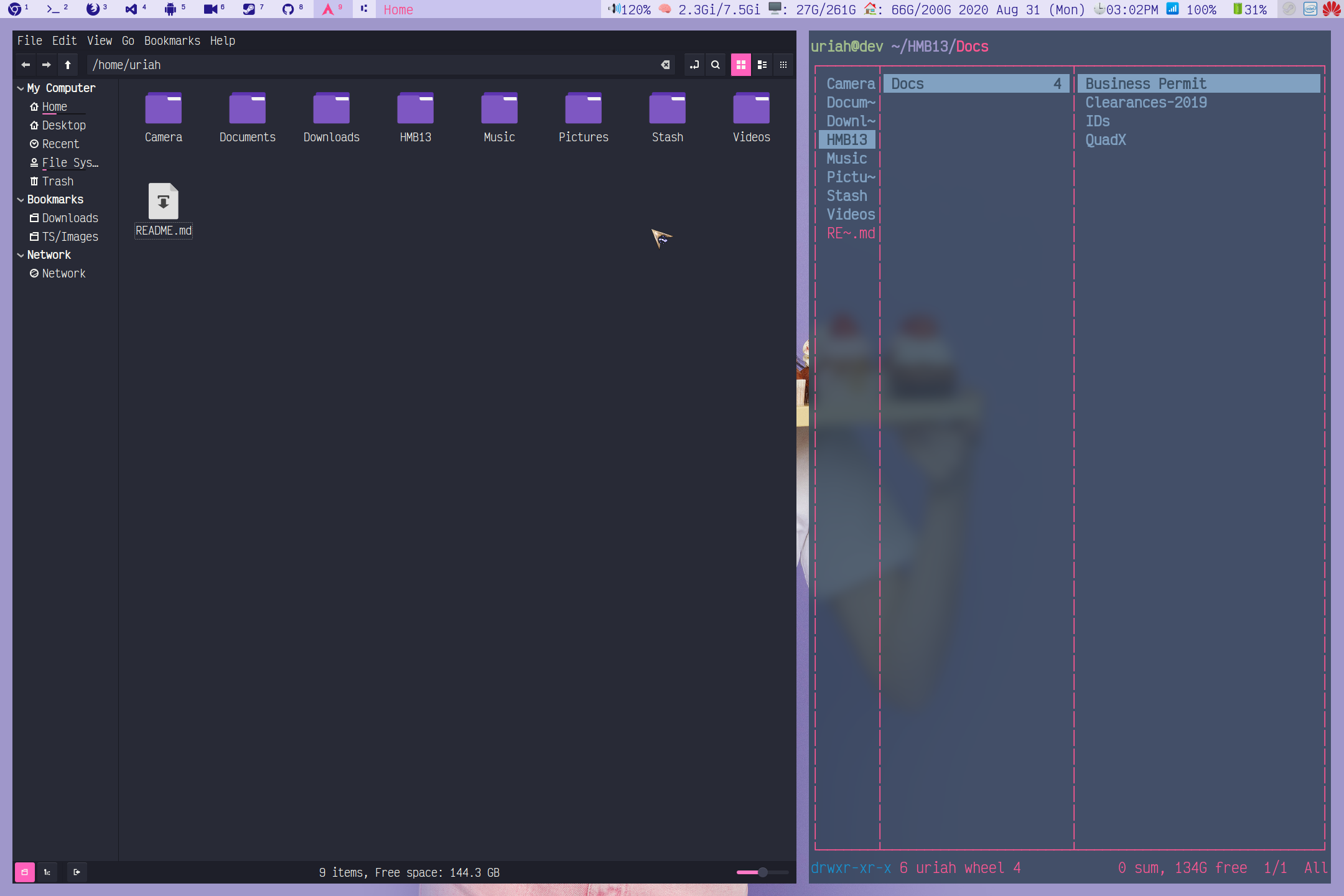This screenshot has width=1344, height=896.
Task: Click the /home/uriah path field
Action: (373, 65)
